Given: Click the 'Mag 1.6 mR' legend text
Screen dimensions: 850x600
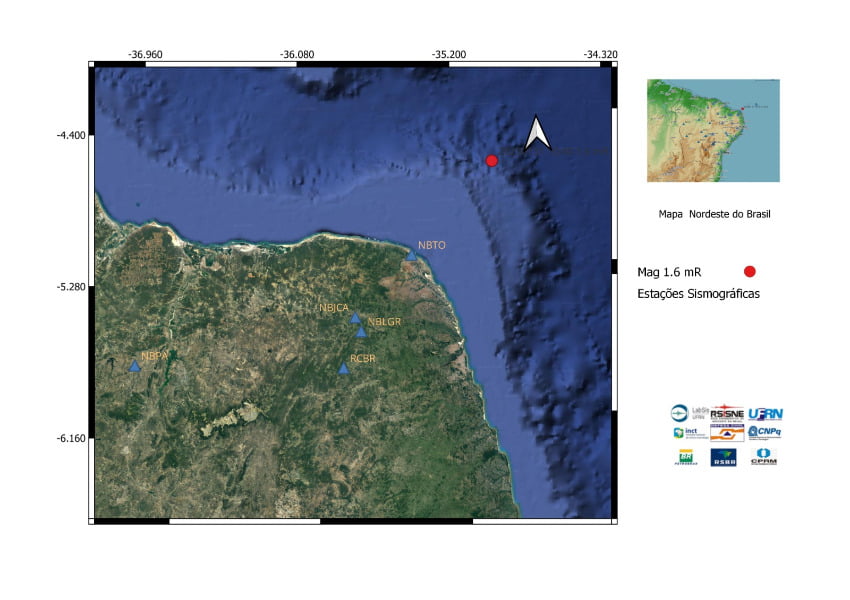Looking at the screenshot, I should (x=669, y=272).
